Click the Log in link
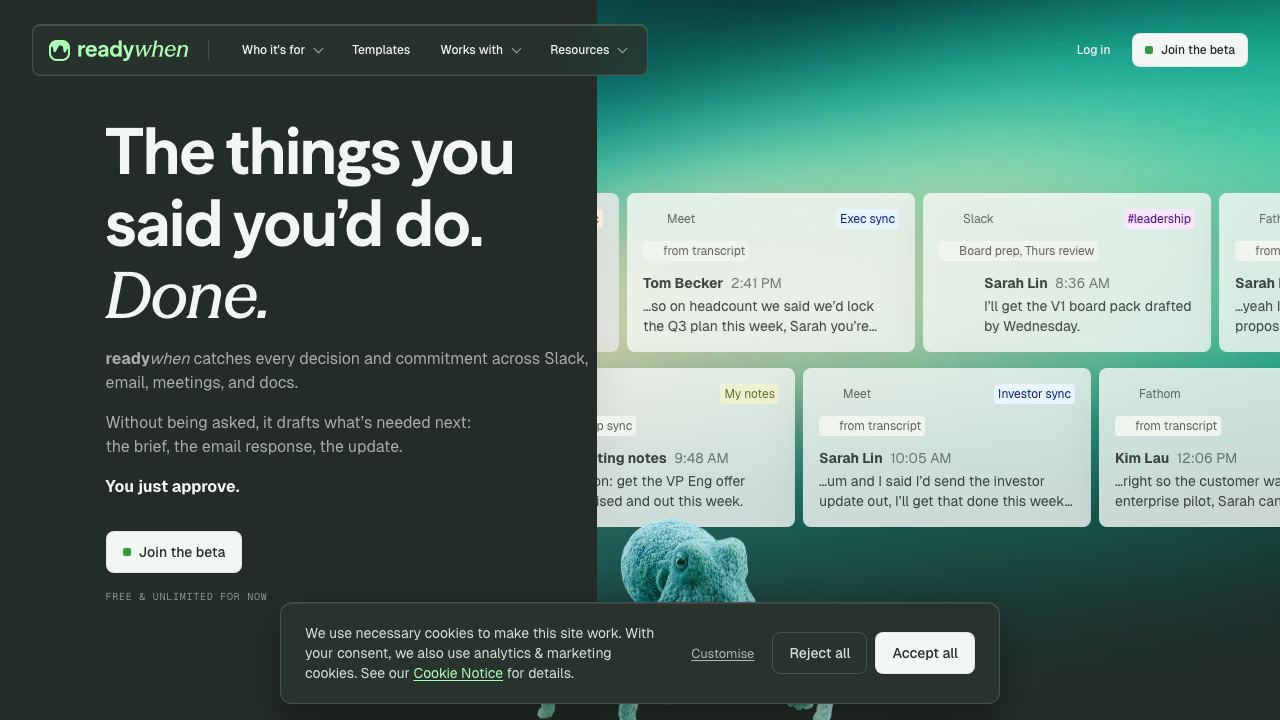The image size is (1280, 720). pos(1093,50)
